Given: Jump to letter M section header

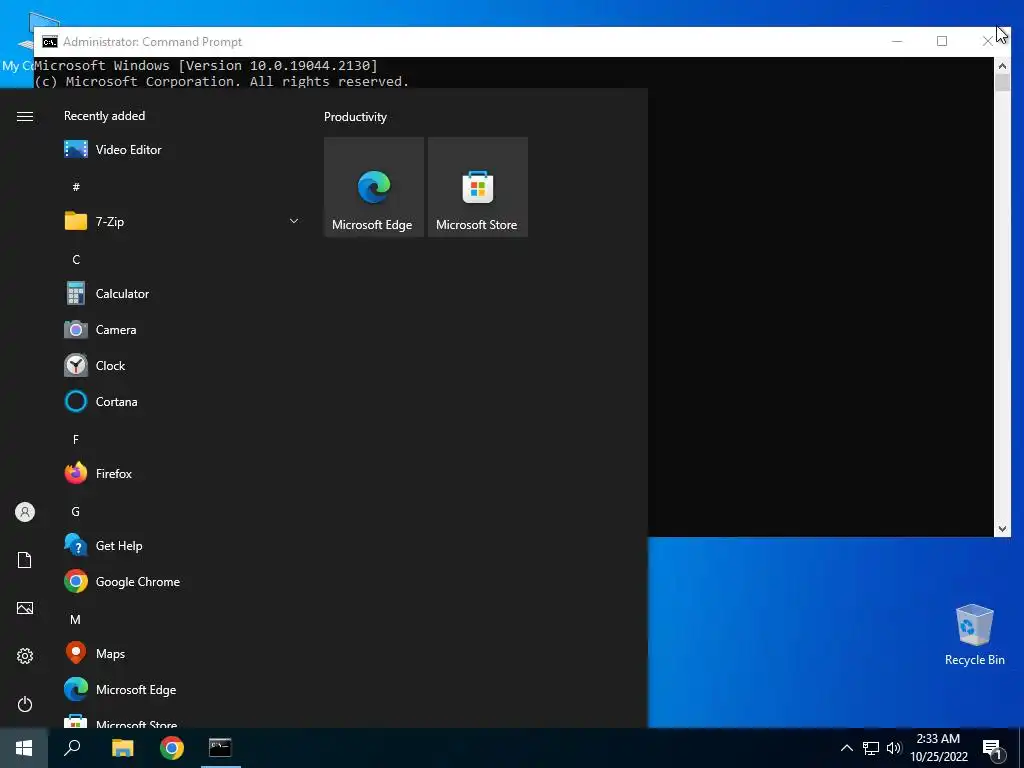Looking at the screenshot, I should click(x=76, y=620).
